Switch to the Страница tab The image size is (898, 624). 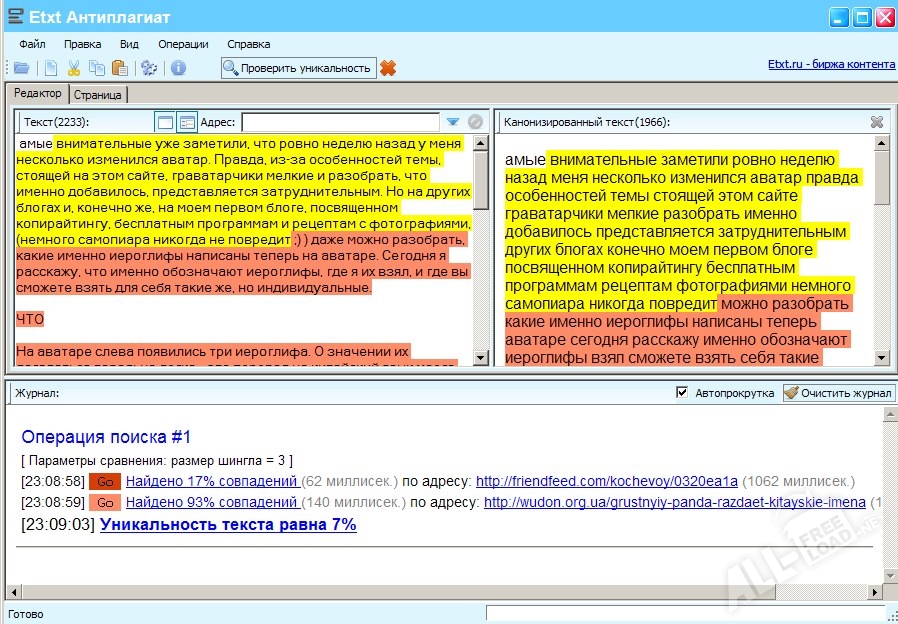coord(97,94)
